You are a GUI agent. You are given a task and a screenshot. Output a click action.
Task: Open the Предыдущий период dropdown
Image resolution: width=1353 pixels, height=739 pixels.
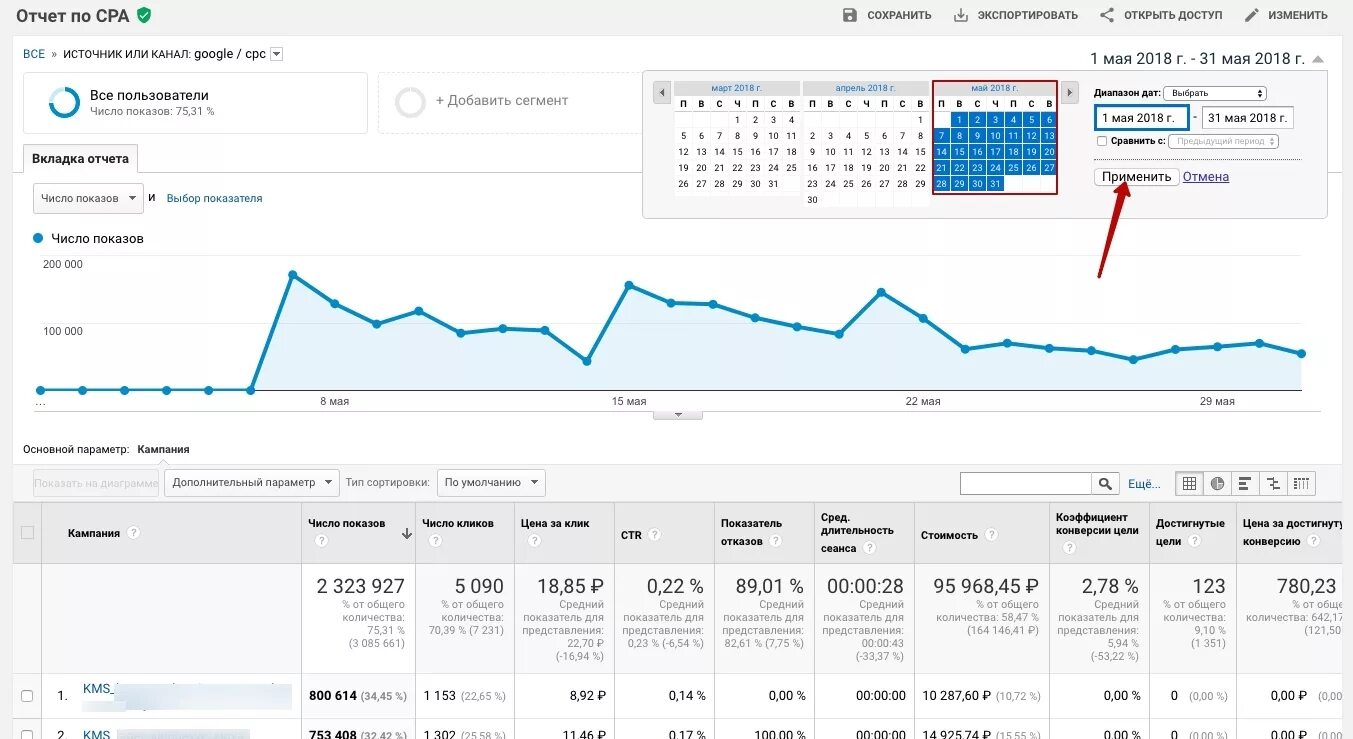tap(1223, 142)
